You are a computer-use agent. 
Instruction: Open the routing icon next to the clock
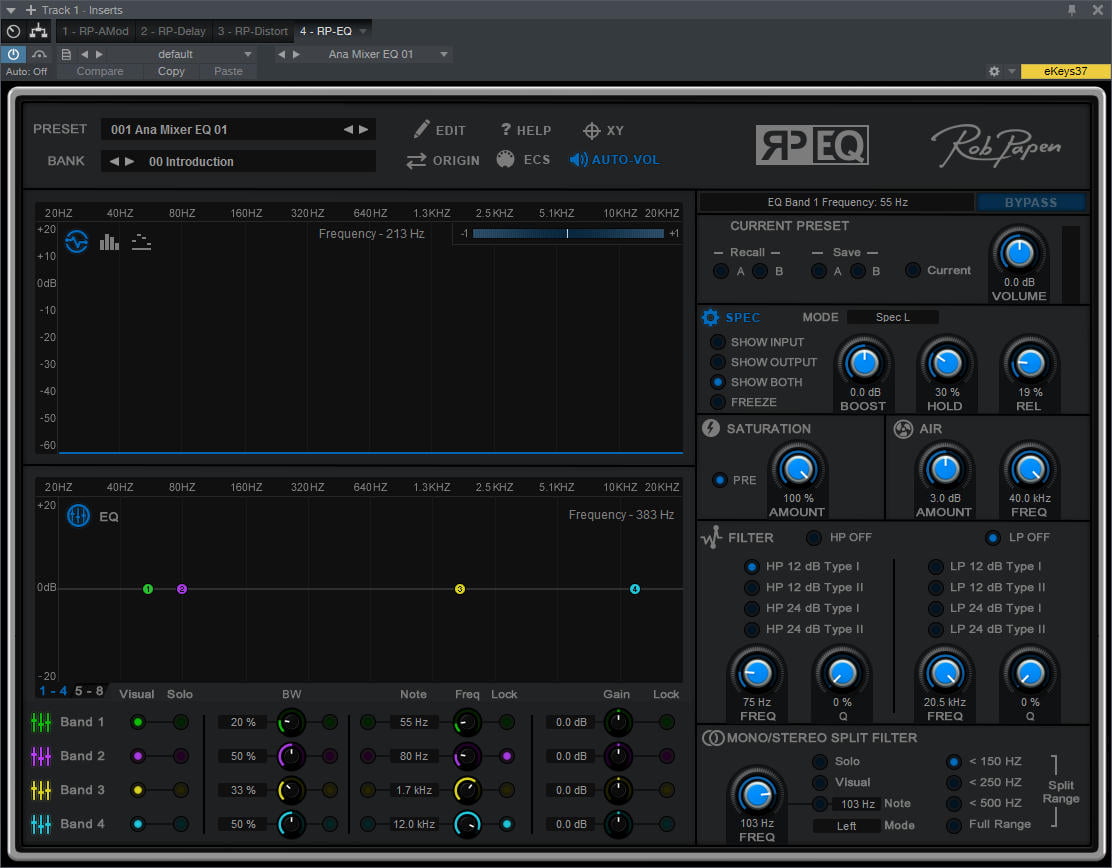[38, 31]
